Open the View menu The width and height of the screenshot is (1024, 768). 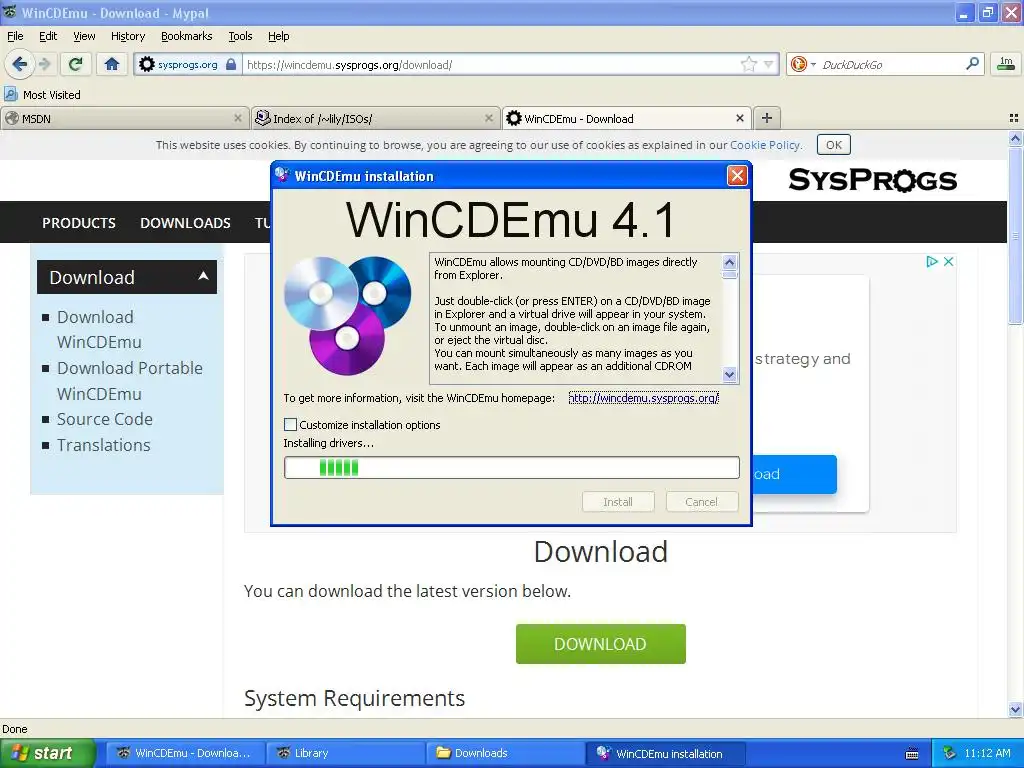click(x=84, y=36)
